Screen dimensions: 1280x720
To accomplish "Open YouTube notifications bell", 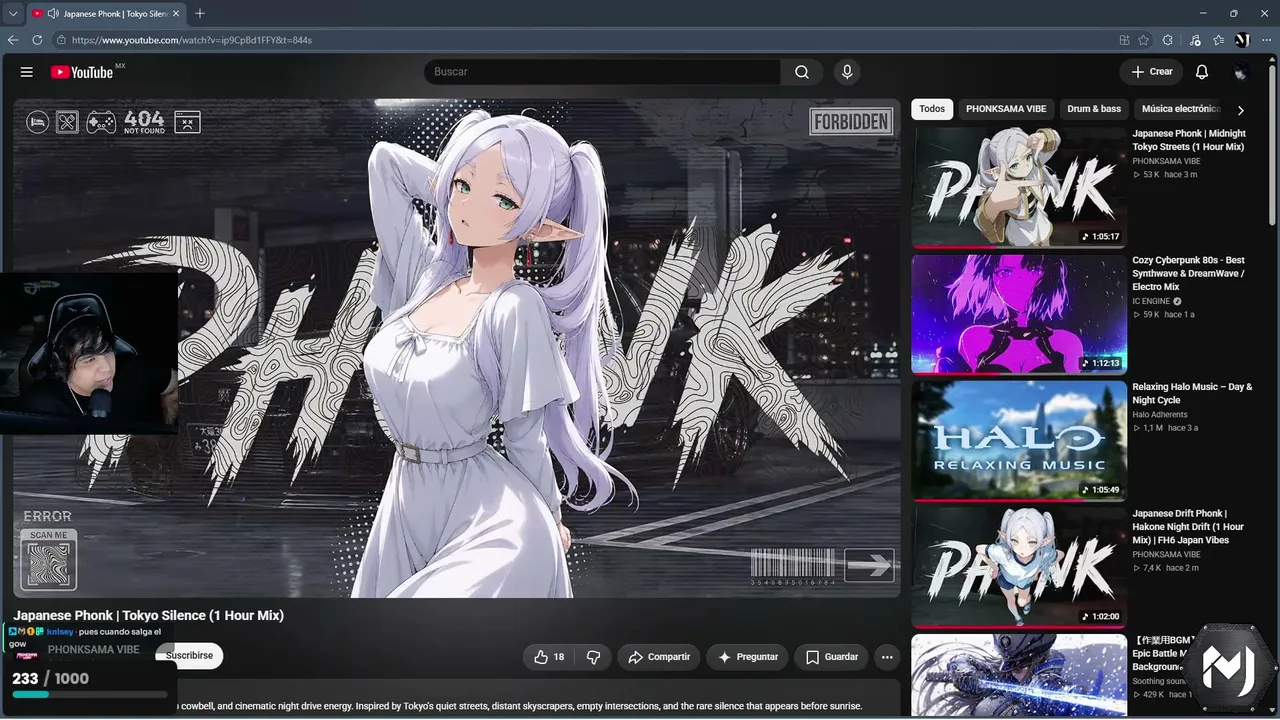I will pos(1202,72).
